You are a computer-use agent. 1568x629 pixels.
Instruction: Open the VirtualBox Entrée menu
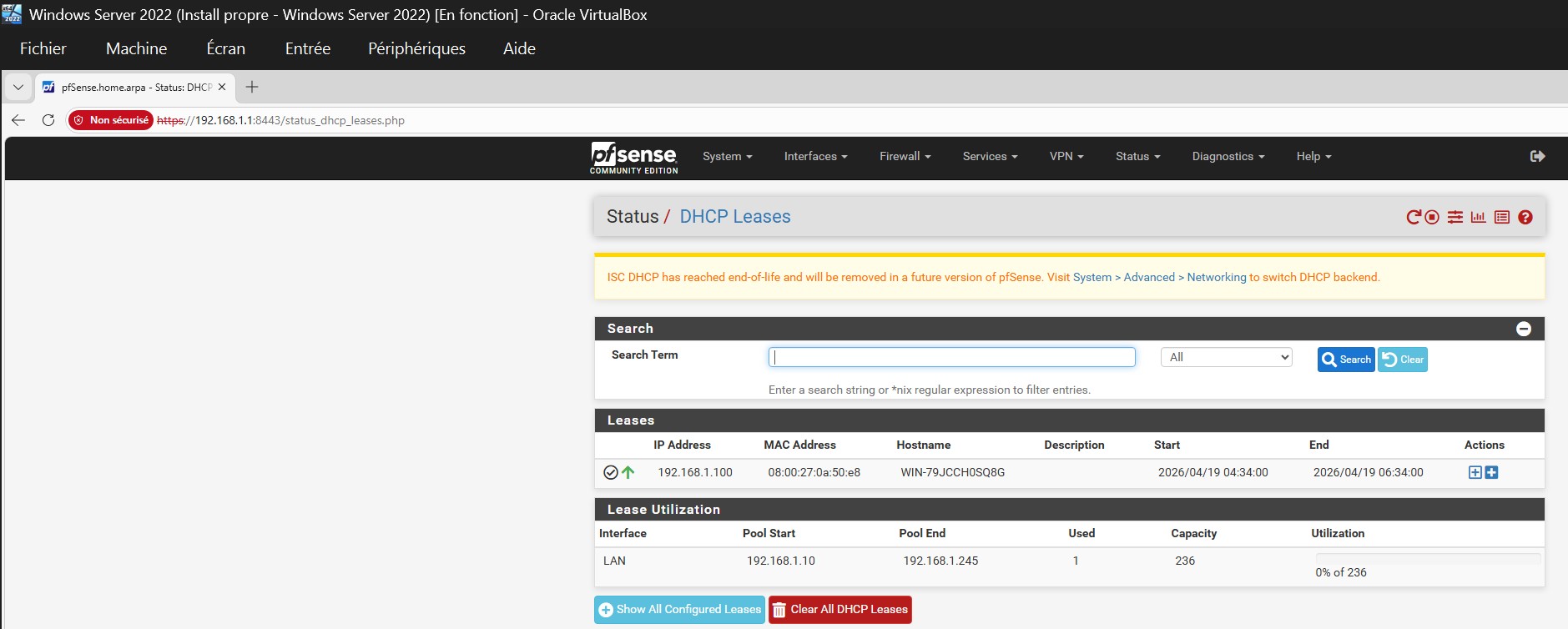coord(308,48)
